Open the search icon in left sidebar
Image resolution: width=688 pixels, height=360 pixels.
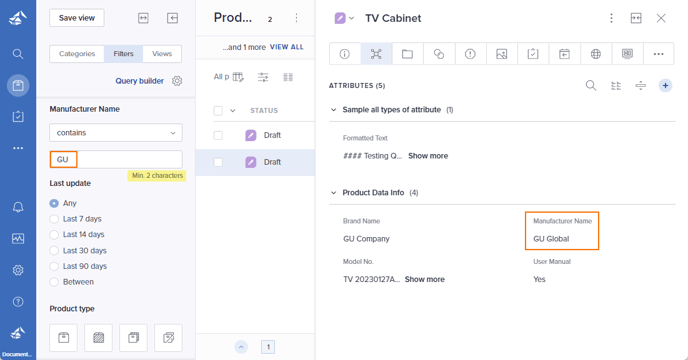18,54
